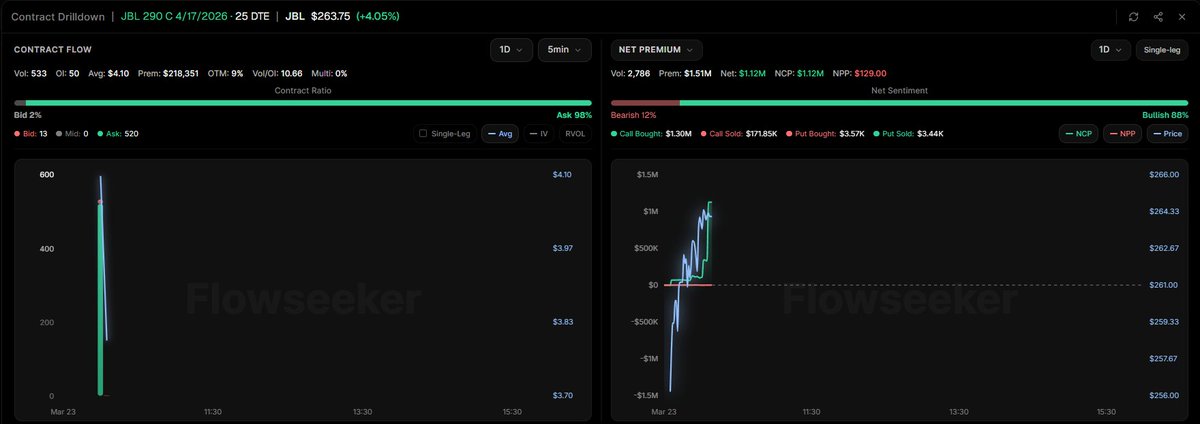
Task: Click the Ask 98% label
Action: [x=574, y=115]
